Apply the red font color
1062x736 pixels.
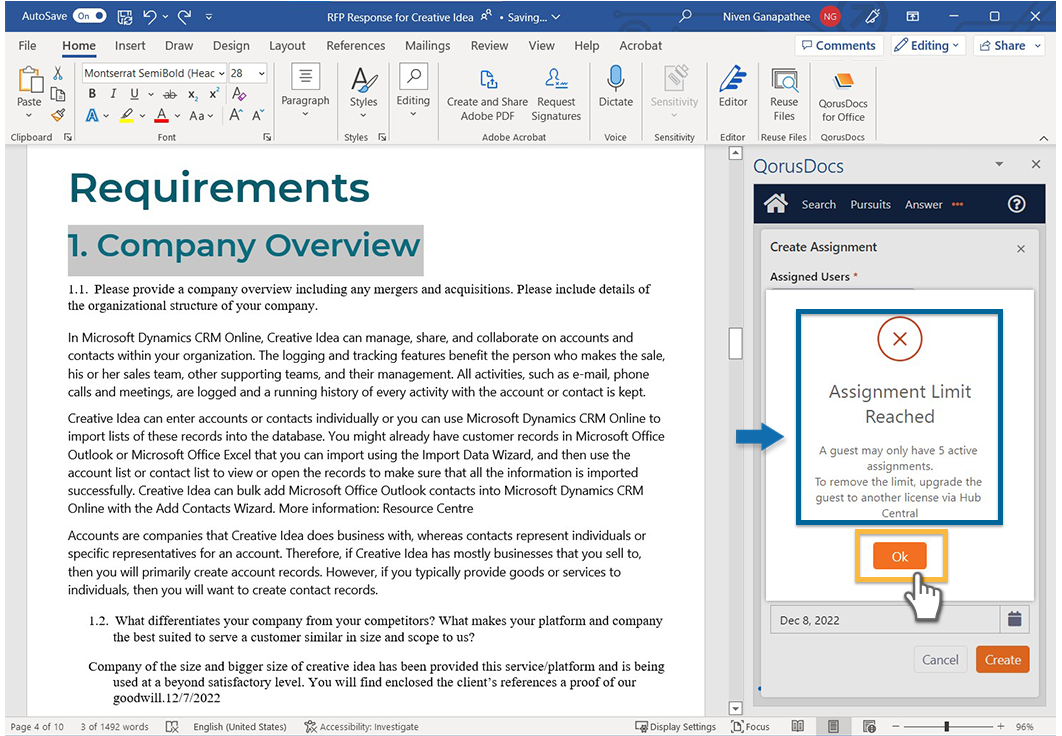point(161,116)
